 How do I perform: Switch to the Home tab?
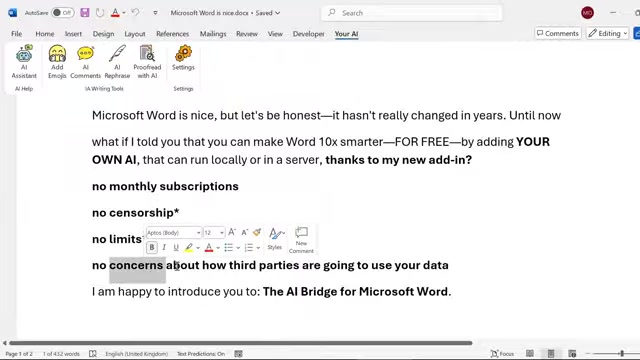[44, 34]
